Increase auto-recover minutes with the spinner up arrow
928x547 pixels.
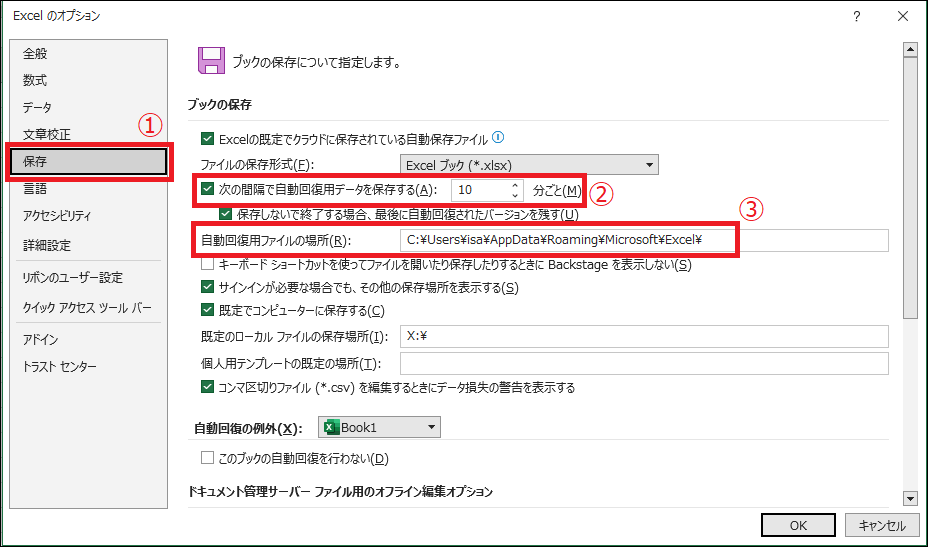click(515, 185)
